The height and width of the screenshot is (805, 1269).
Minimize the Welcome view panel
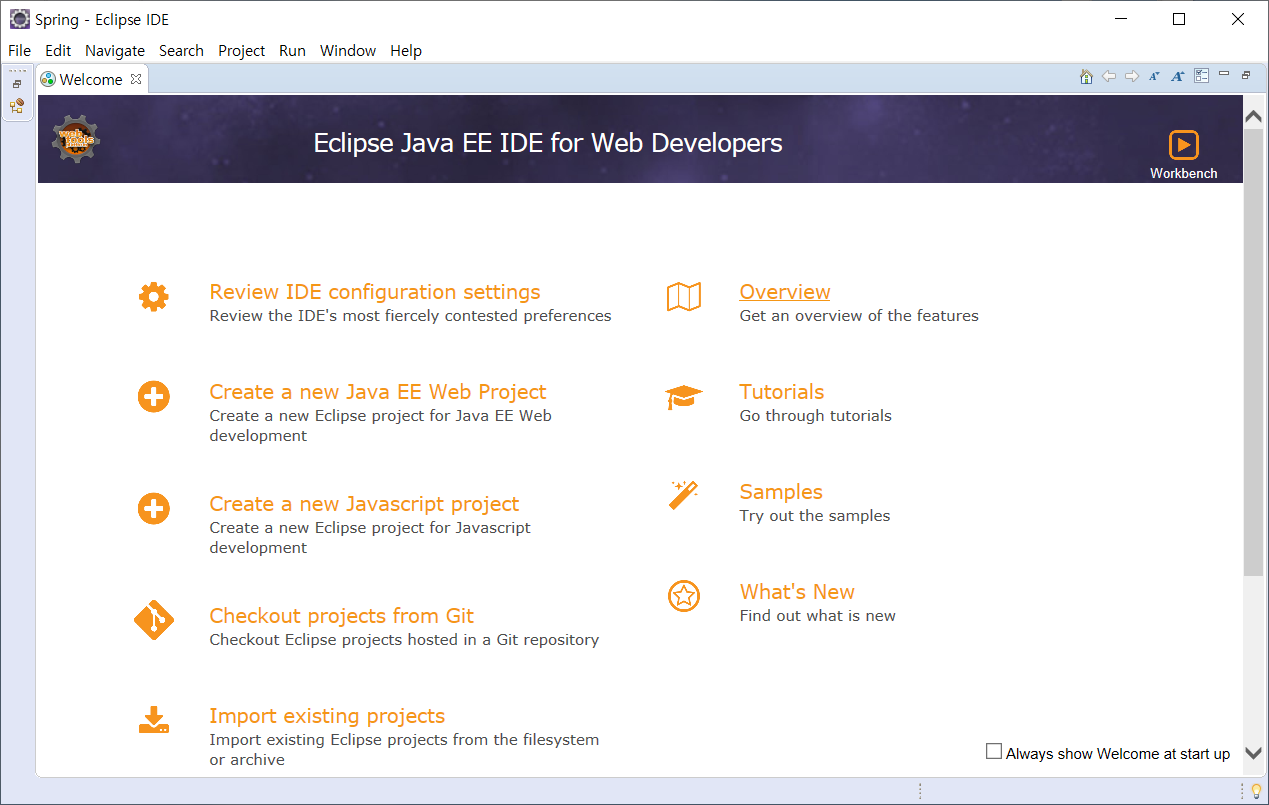pos(1224,74)
